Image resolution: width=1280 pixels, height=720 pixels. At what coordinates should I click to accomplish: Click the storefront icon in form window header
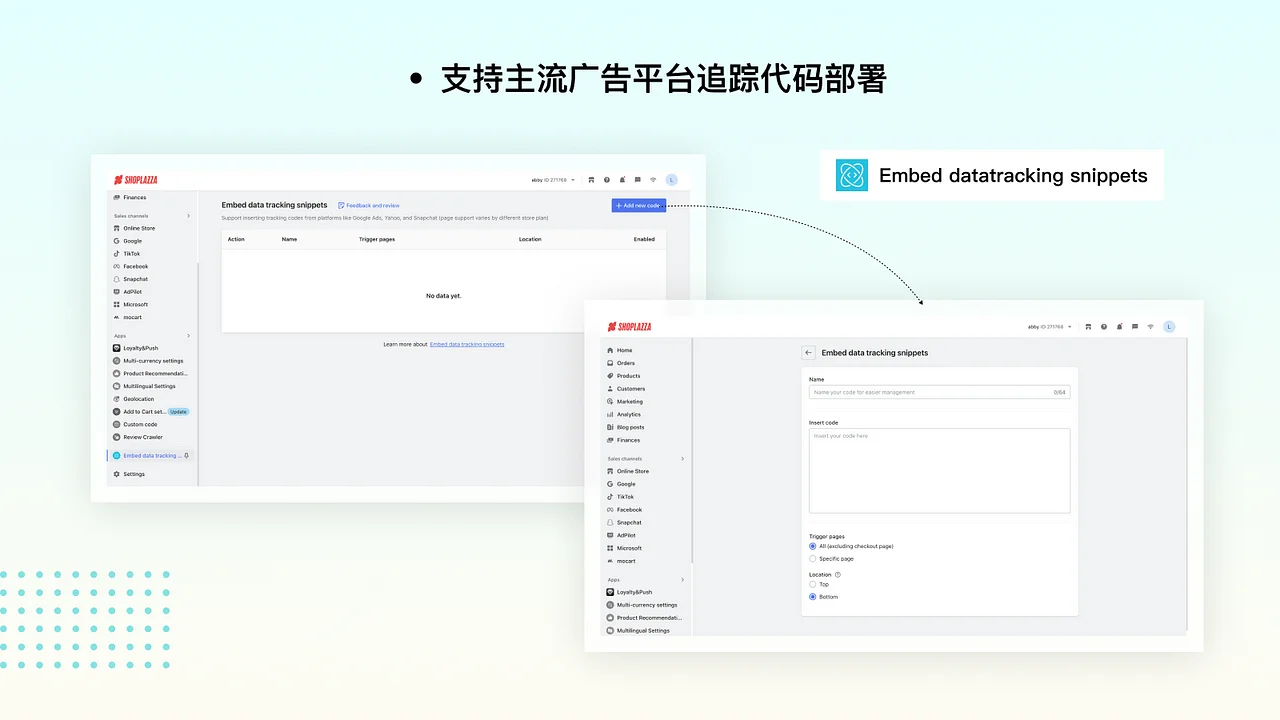[1088, 327]
